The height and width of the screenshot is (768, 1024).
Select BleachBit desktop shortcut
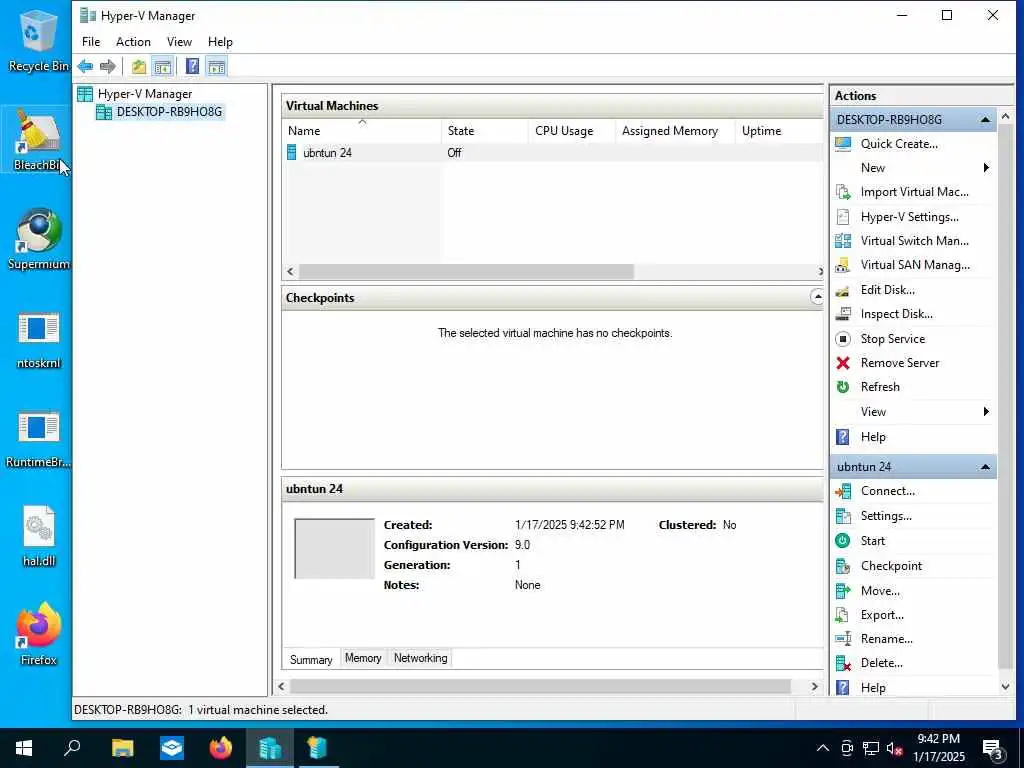tap(38, 140)
